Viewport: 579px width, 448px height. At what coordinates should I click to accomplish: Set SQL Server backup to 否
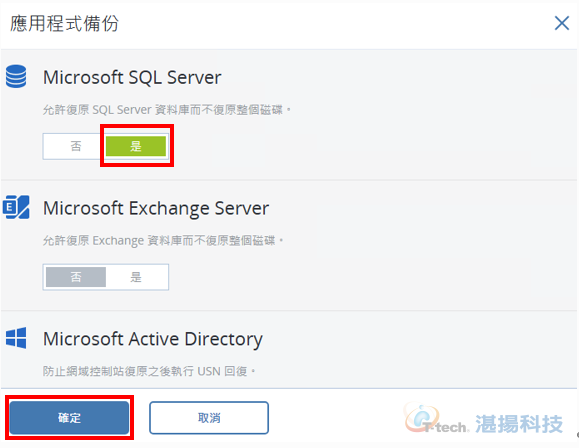click(x=75, y=146)
